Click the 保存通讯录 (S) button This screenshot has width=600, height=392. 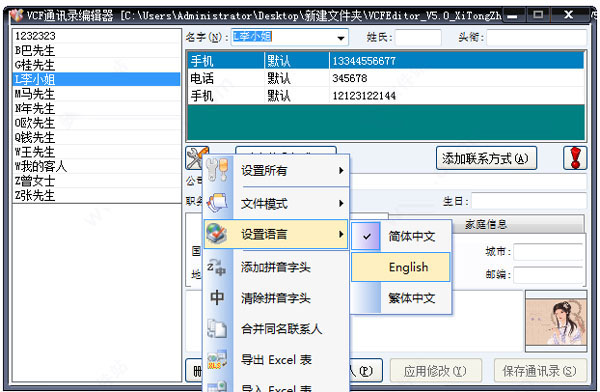540,371
